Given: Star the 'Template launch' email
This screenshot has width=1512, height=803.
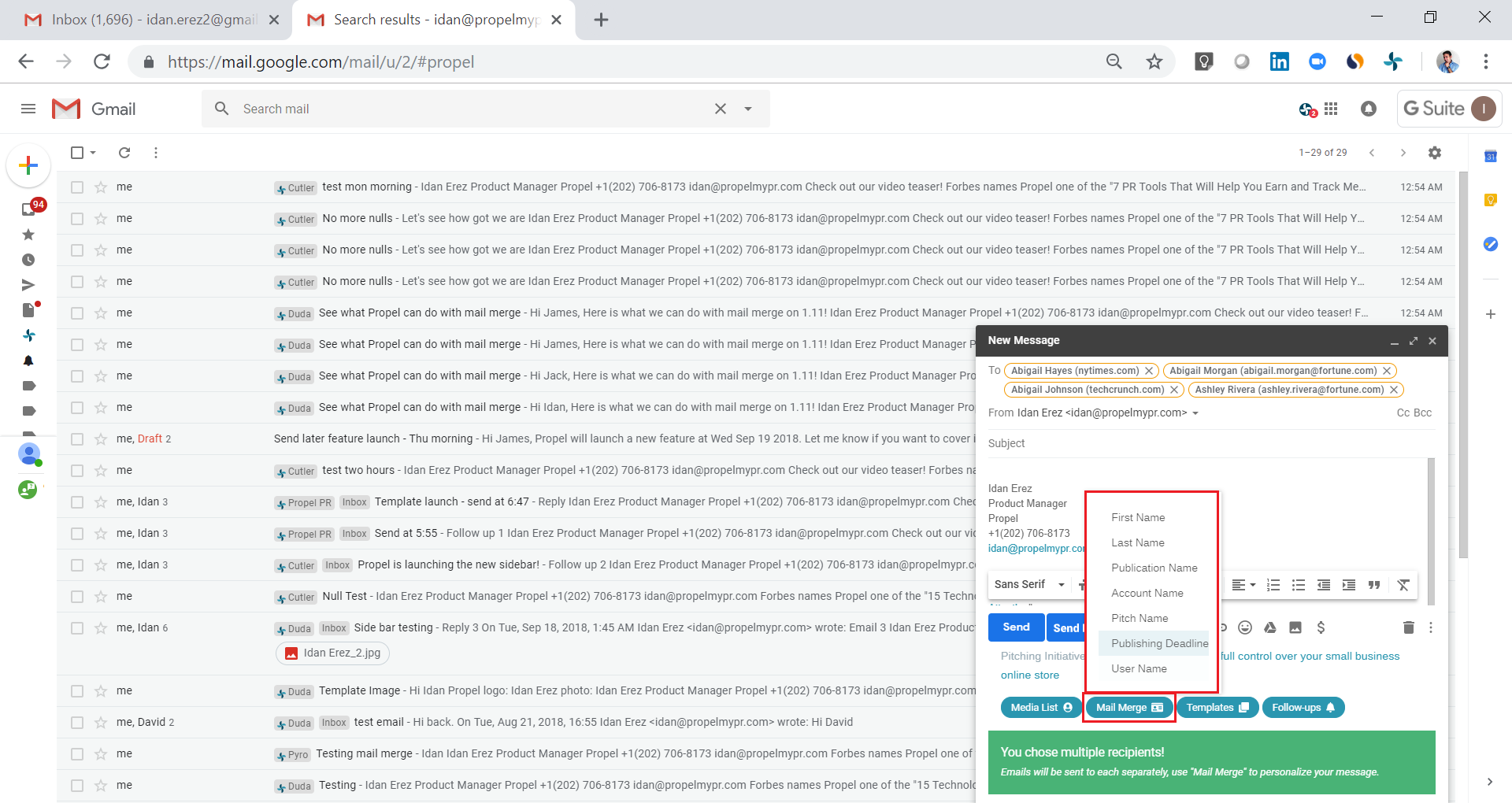Looking at the screenshot, I should point(101,502).
